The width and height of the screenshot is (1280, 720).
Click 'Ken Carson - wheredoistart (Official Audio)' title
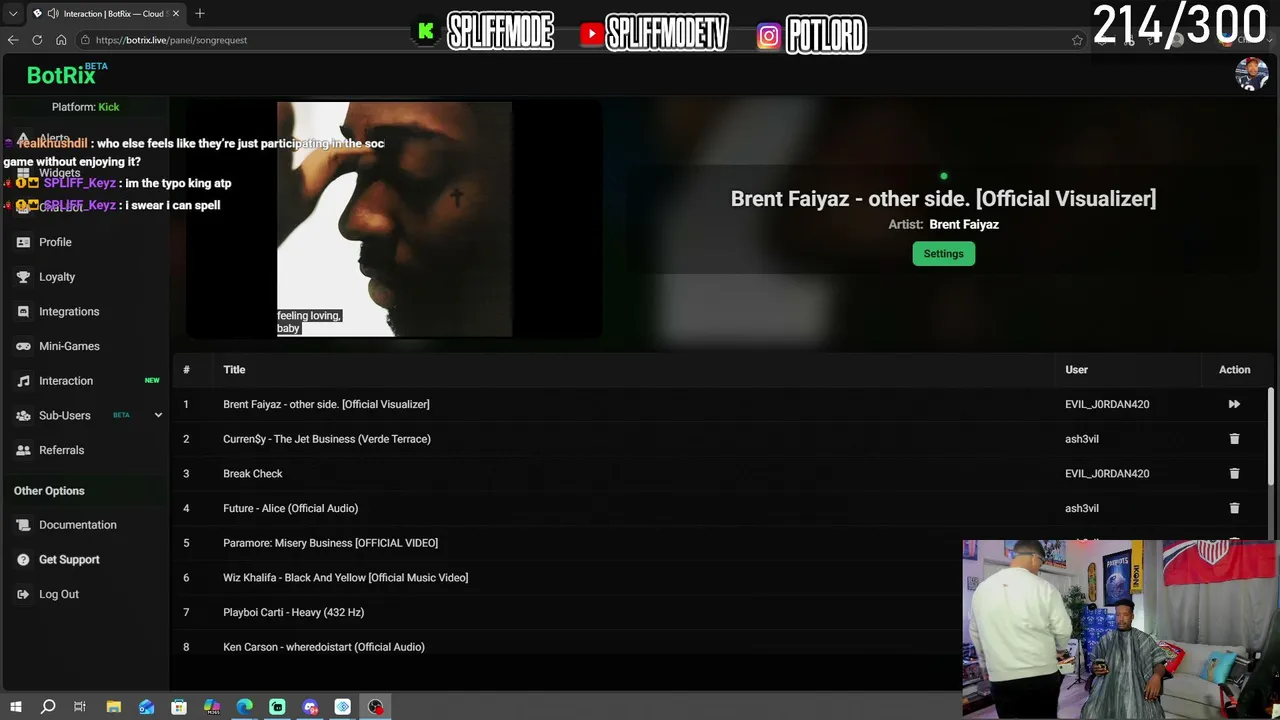[x=324, y=647]
